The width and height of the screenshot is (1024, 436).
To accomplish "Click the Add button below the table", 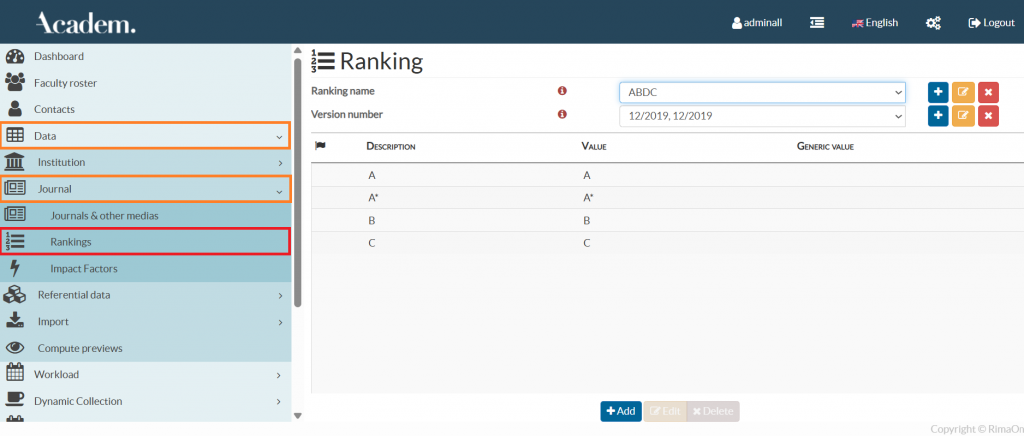I will tap(620, 411).
